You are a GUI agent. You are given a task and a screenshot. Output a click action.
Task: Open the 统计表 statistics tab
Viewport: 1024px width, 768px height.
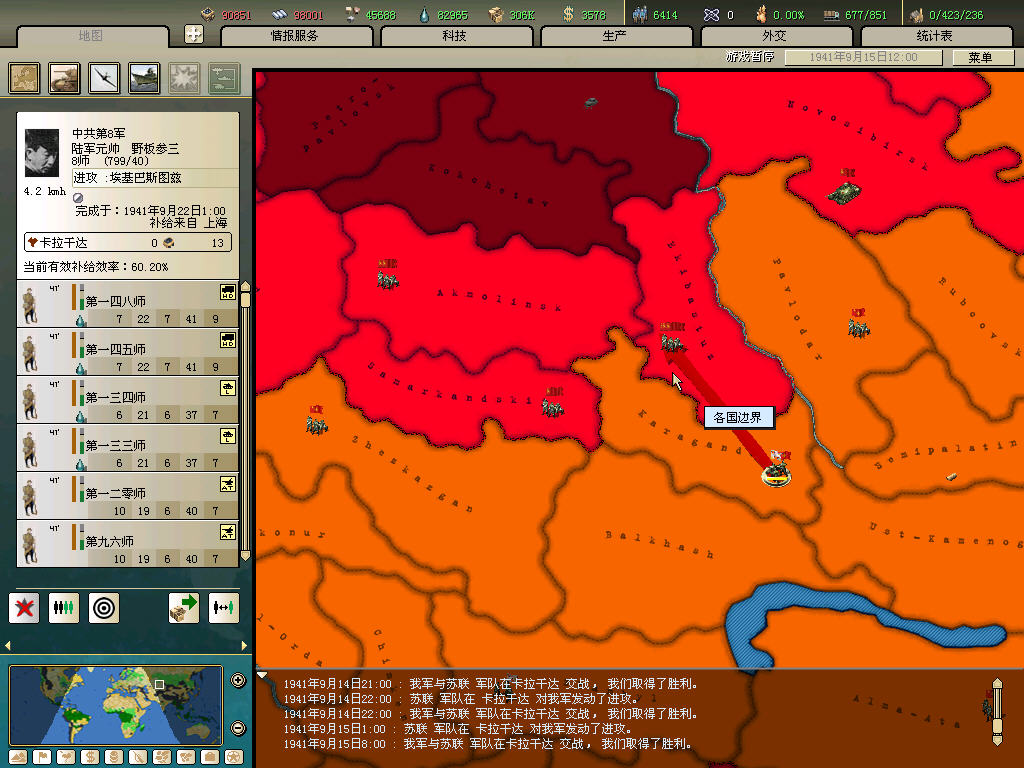point(935,36)
